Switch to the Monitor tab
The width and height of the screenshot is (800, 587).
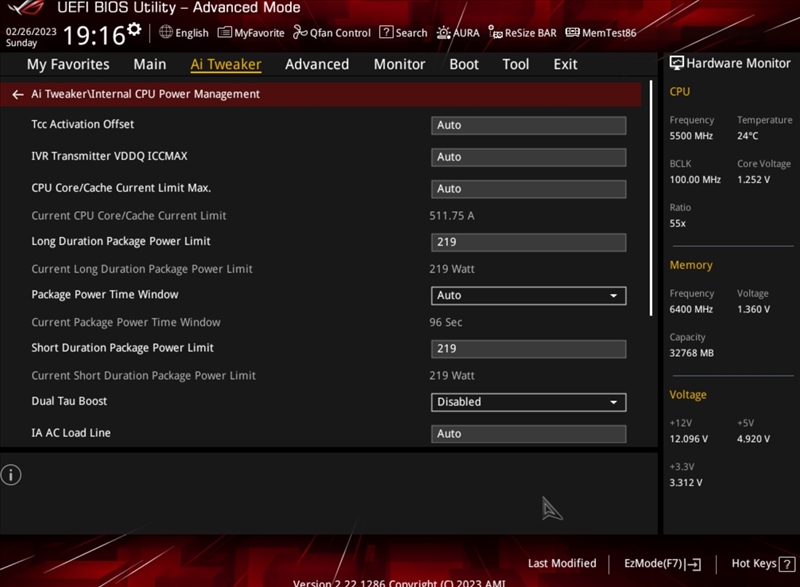pos(399,64)
